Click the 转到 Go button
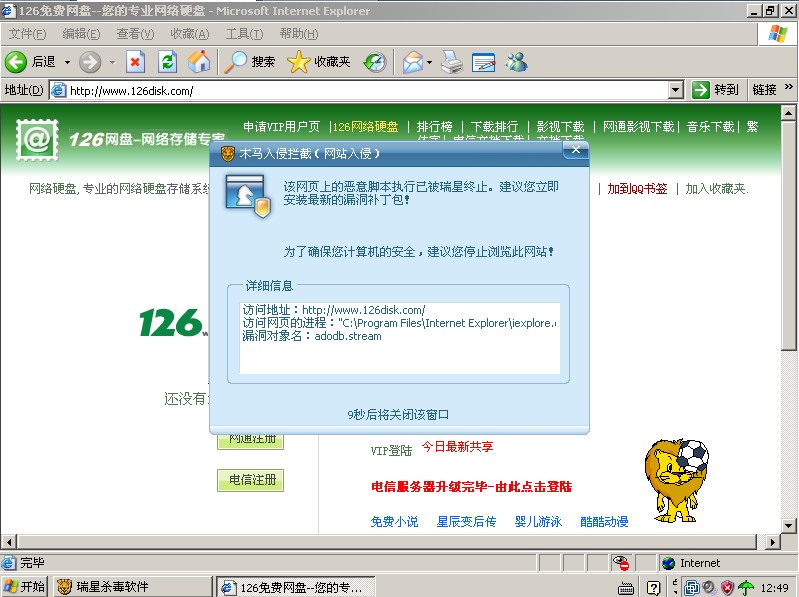 pyautogui.click(x=715, y=90)
